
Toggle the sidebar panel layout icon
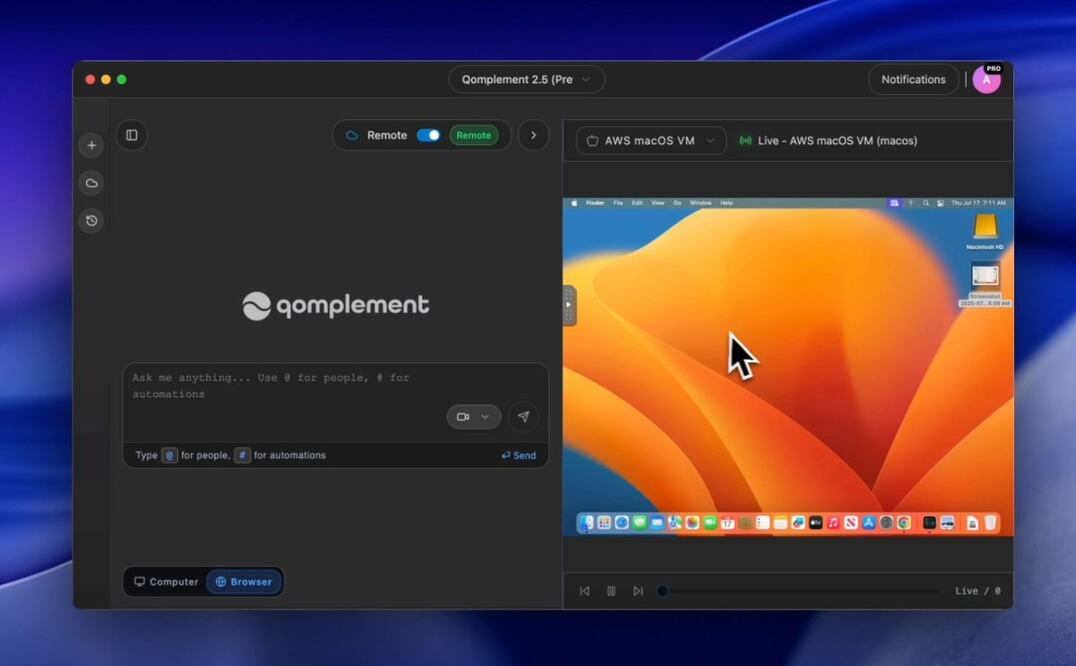click(x=132, y=135)
